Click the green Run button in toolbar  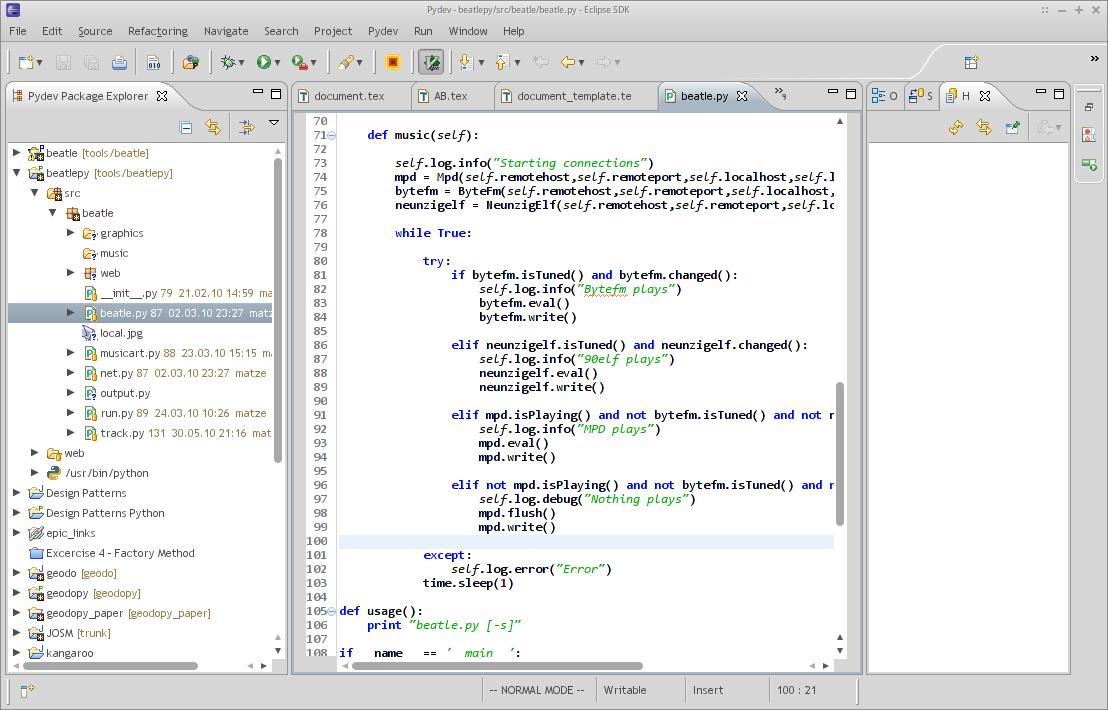click(264, 62)
